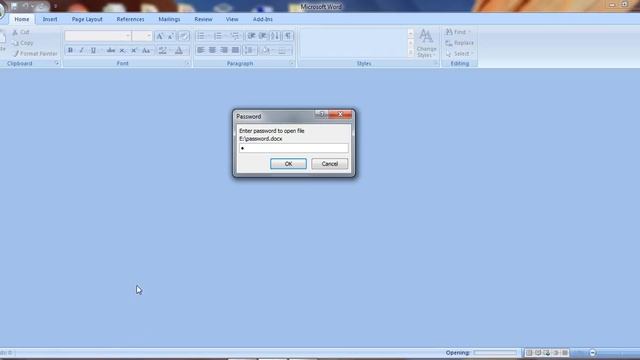
Task: Click the Opening progress bar in status bar
Action: 495,353
